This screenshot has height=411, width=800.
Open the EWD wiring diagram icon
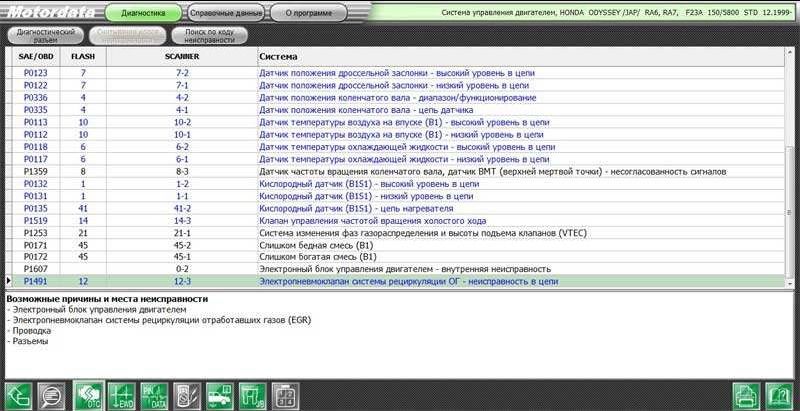(122, 396)
